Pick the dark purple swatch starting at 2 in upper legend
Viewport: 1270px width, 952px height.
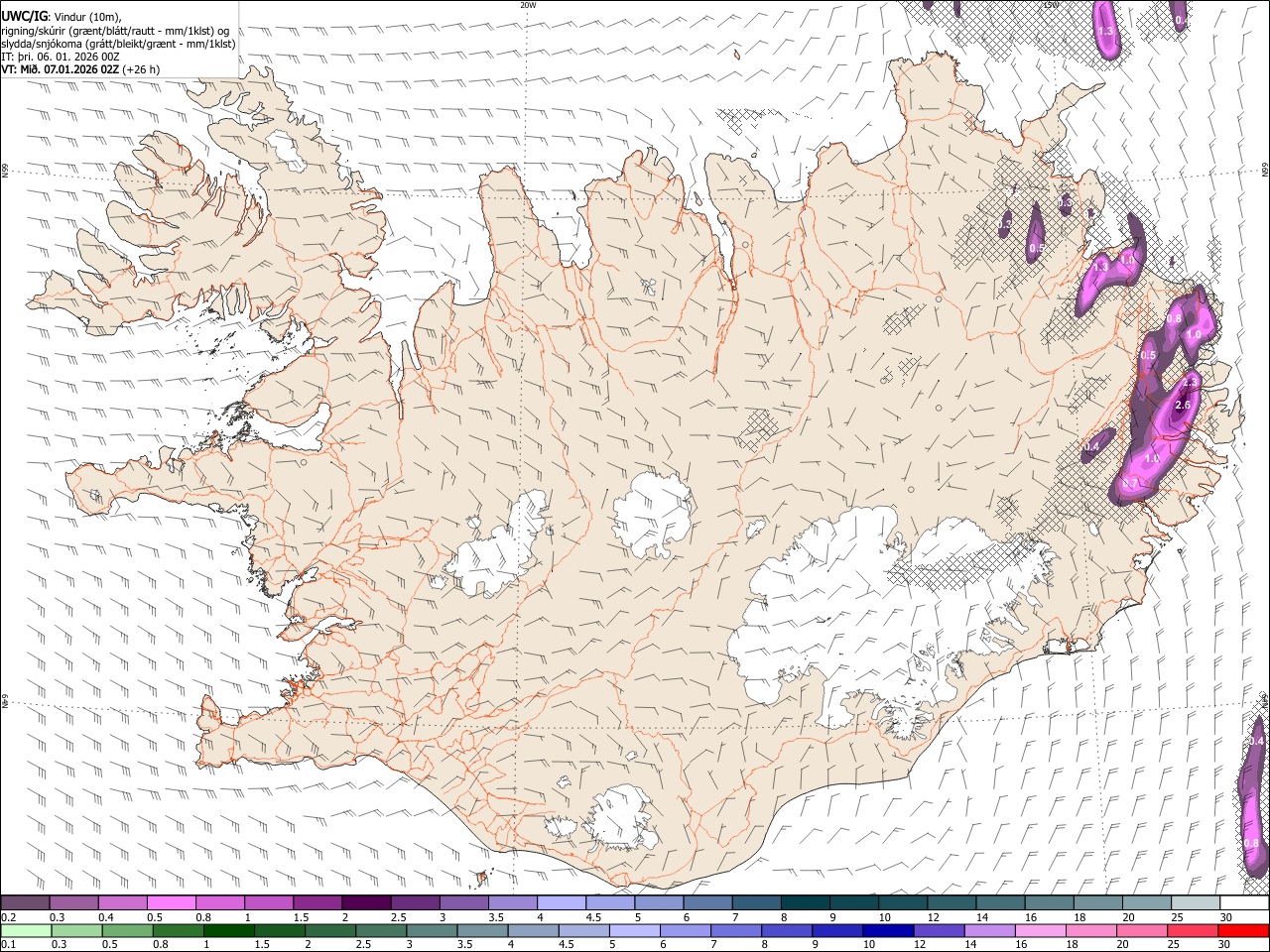coord(366,902)
